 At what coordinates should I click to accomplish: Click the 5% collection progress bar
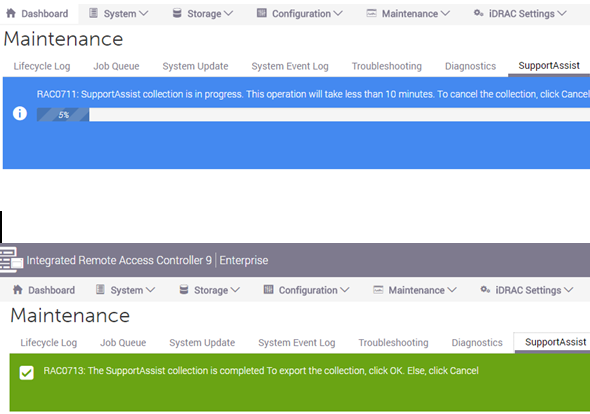click(313, 115)
